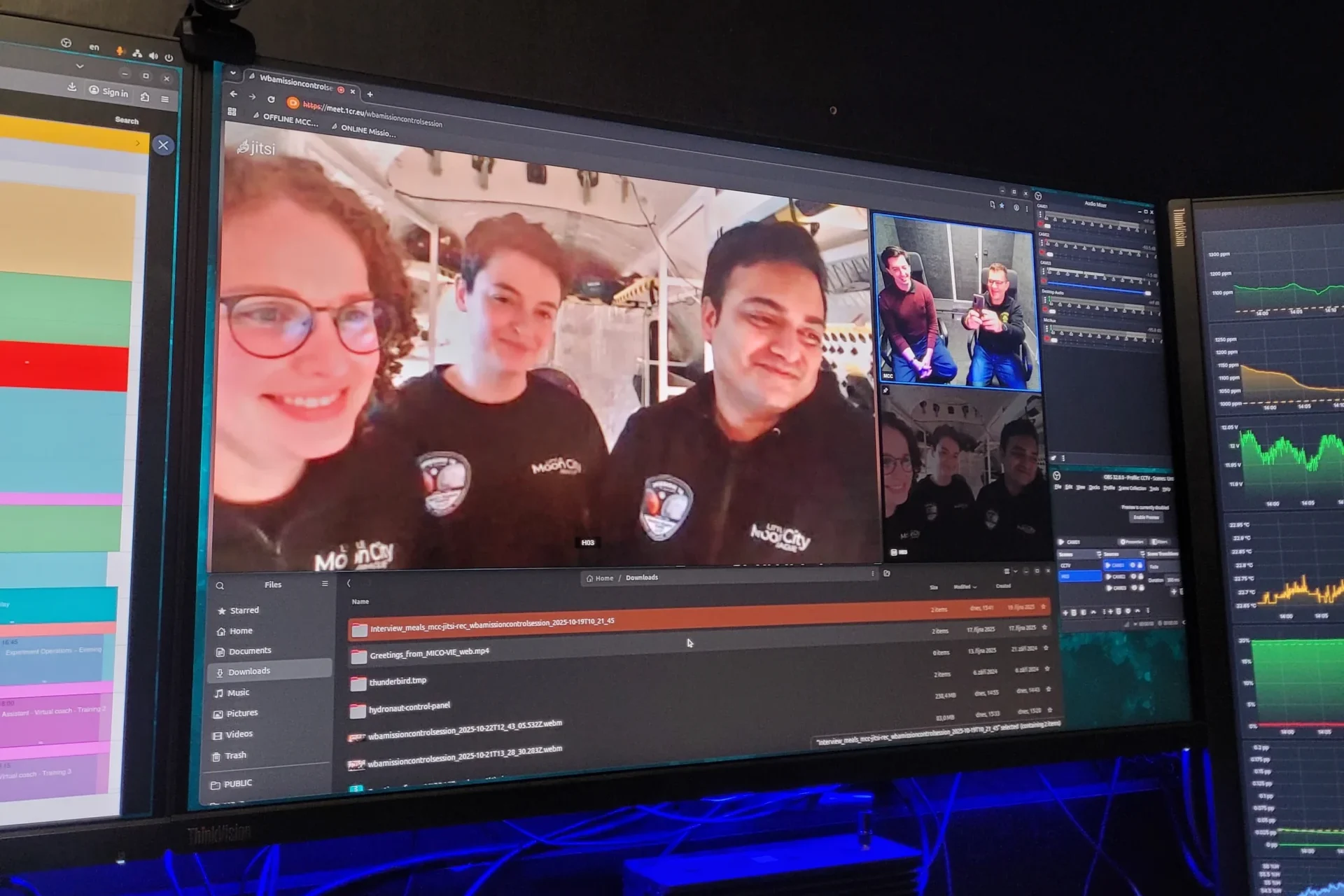Adjust the CAM03 blue volume slider
Image resolution: width=1344 pixels, height=896 pixels.
pyautogui.click(x=1147, y=293)
